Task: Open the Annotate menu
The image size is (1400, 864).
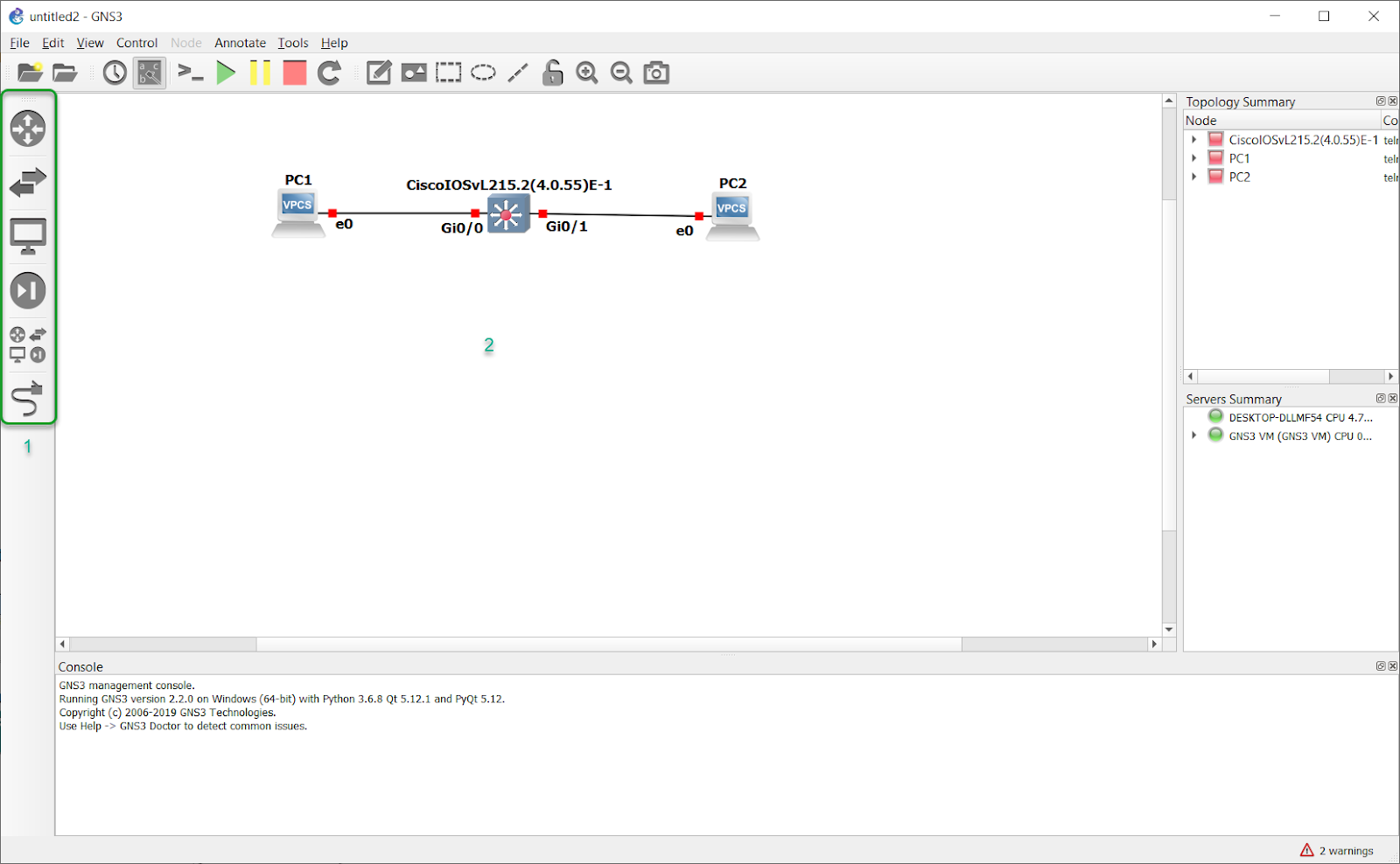Action: point(240,43)
